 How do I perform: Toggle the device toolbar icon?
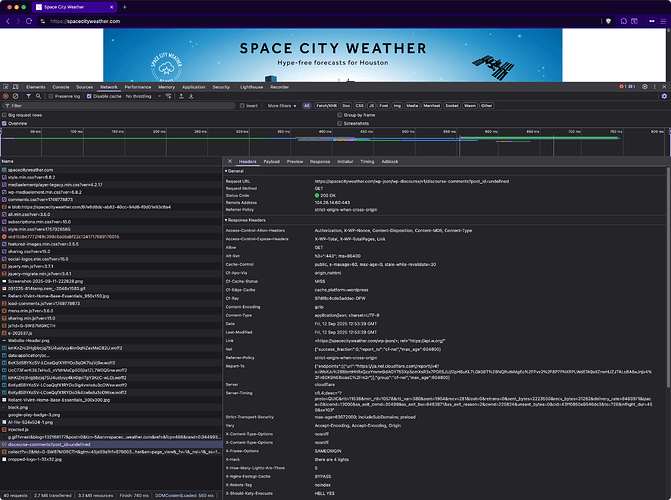16,87
